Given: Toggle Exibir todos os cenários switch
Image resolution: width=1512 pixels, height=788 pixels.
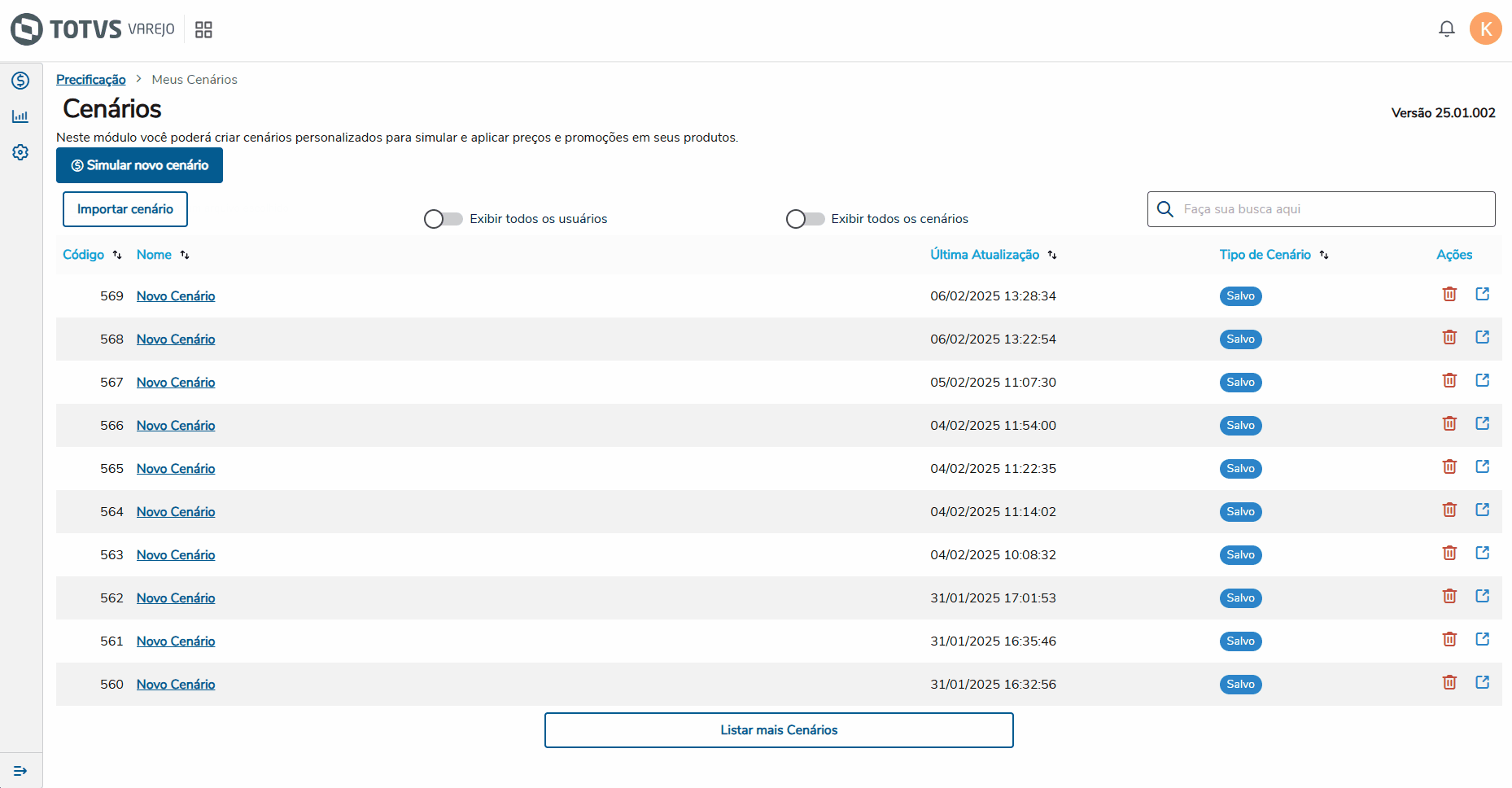Looking at the screenshot, I should coord(805,219).
